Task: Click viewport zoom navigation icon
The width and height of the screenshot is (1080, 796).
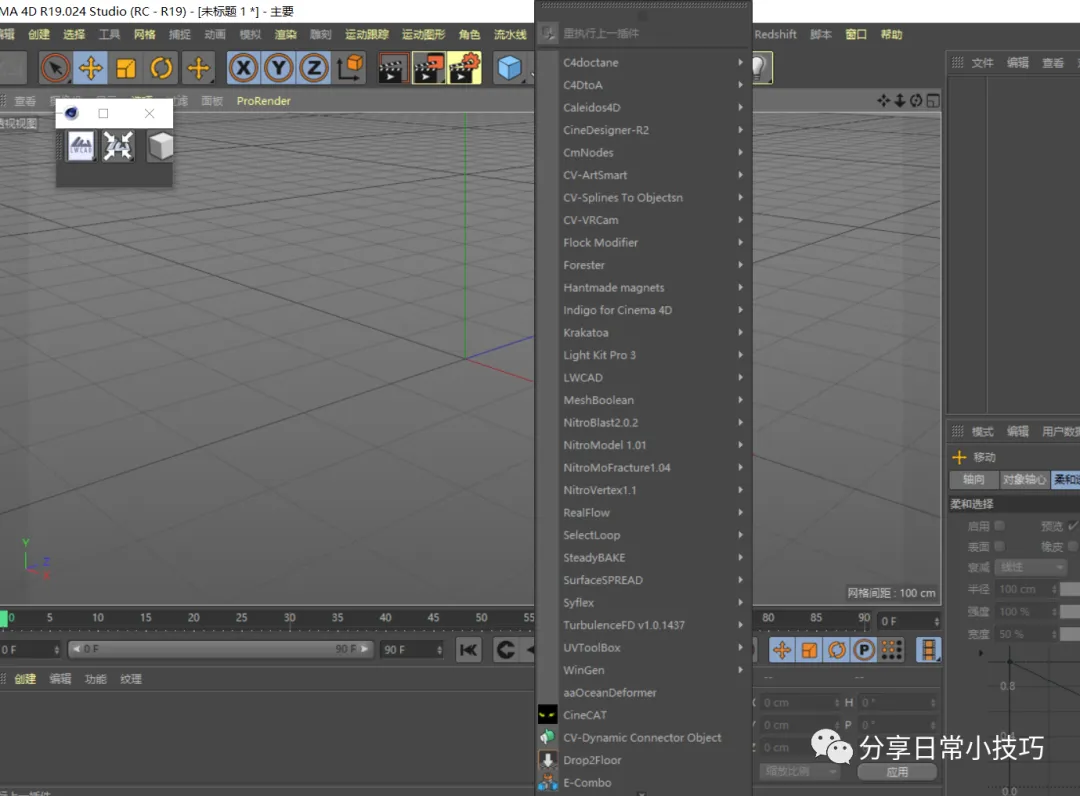Action: point(900,101)
